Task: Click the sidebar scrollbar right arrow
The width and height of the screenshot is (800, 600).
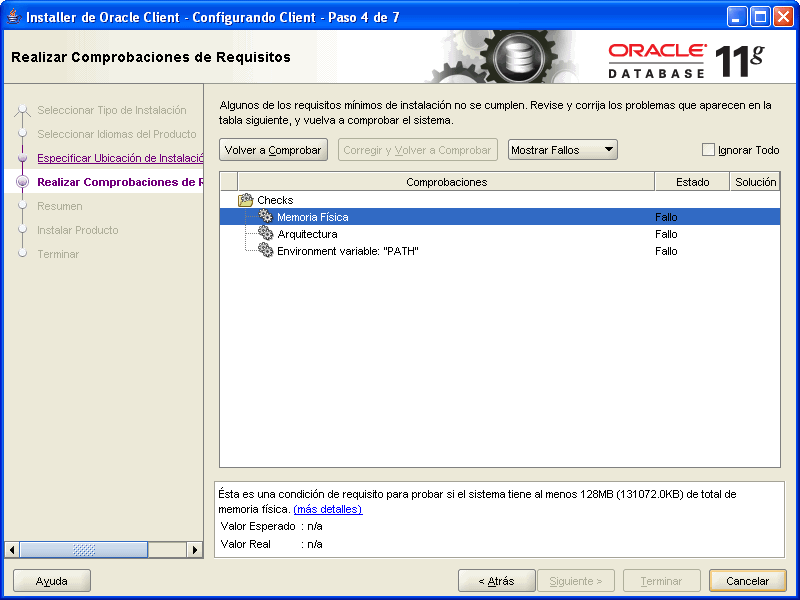Action: pyautogui.click(x=194, y=549)
